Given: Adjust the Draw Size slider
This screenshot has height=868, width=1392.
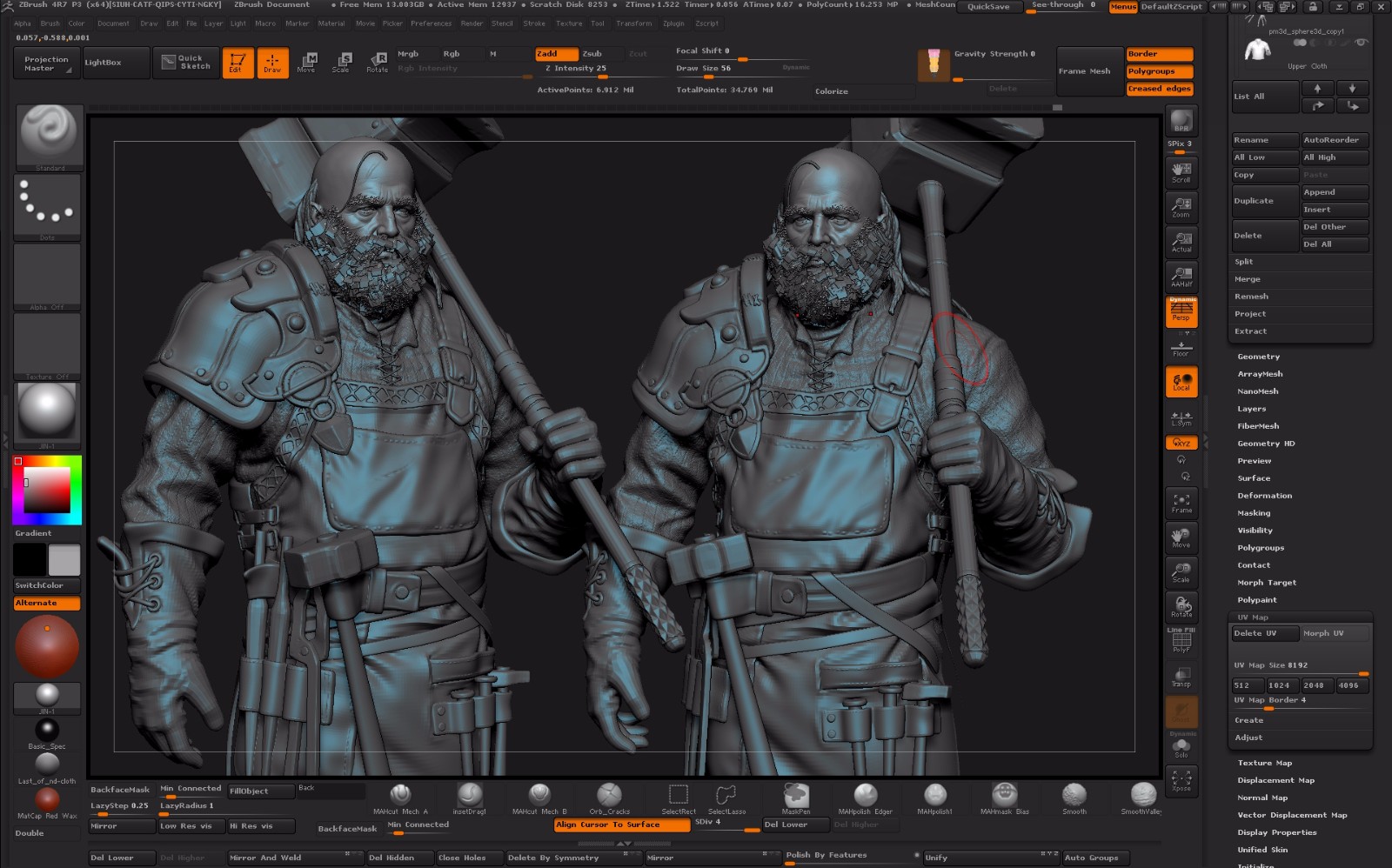Looking at the screenshot, I should [x=741, y=71].
